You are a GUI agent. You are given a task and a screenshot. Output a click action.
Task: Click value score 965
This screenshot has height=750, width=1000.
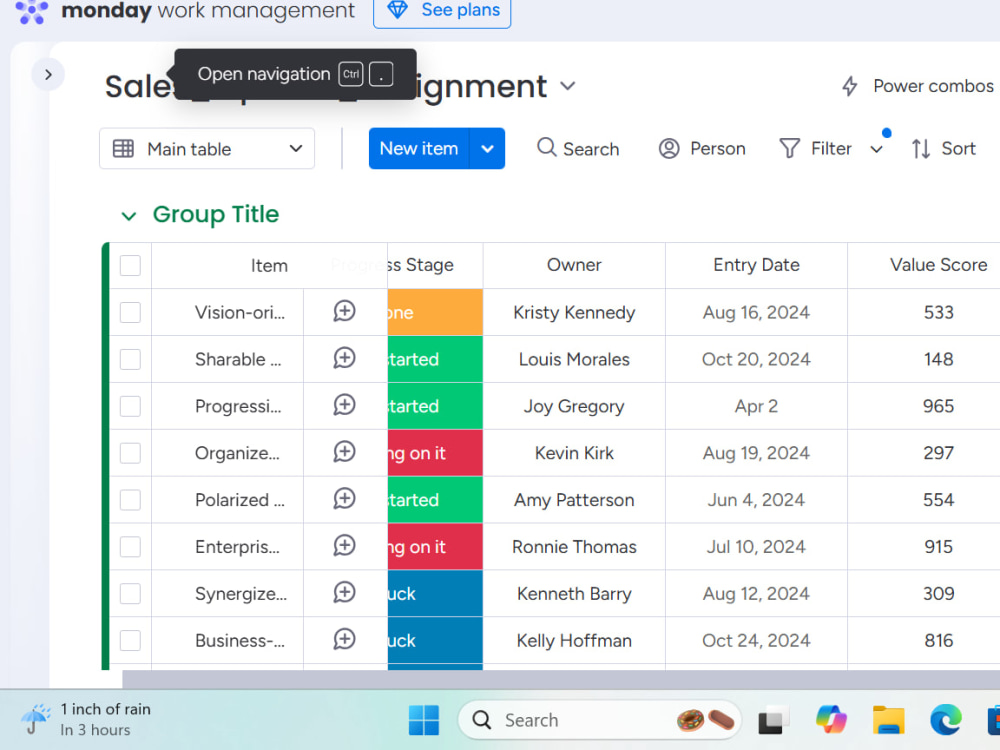(x=938, y=406)
